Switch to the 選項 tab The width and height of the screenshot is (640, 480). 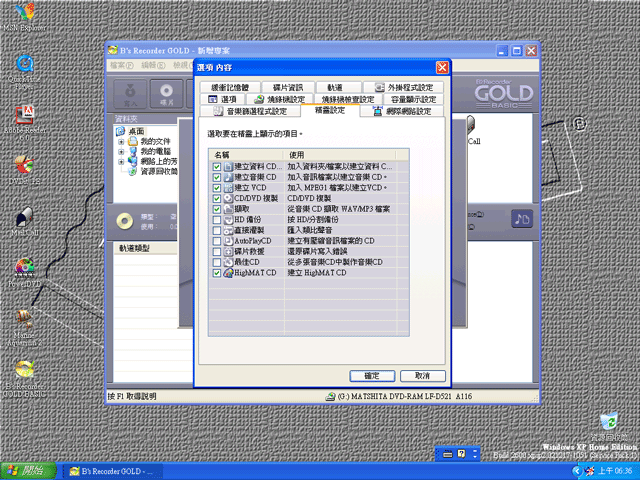point(222,99)
